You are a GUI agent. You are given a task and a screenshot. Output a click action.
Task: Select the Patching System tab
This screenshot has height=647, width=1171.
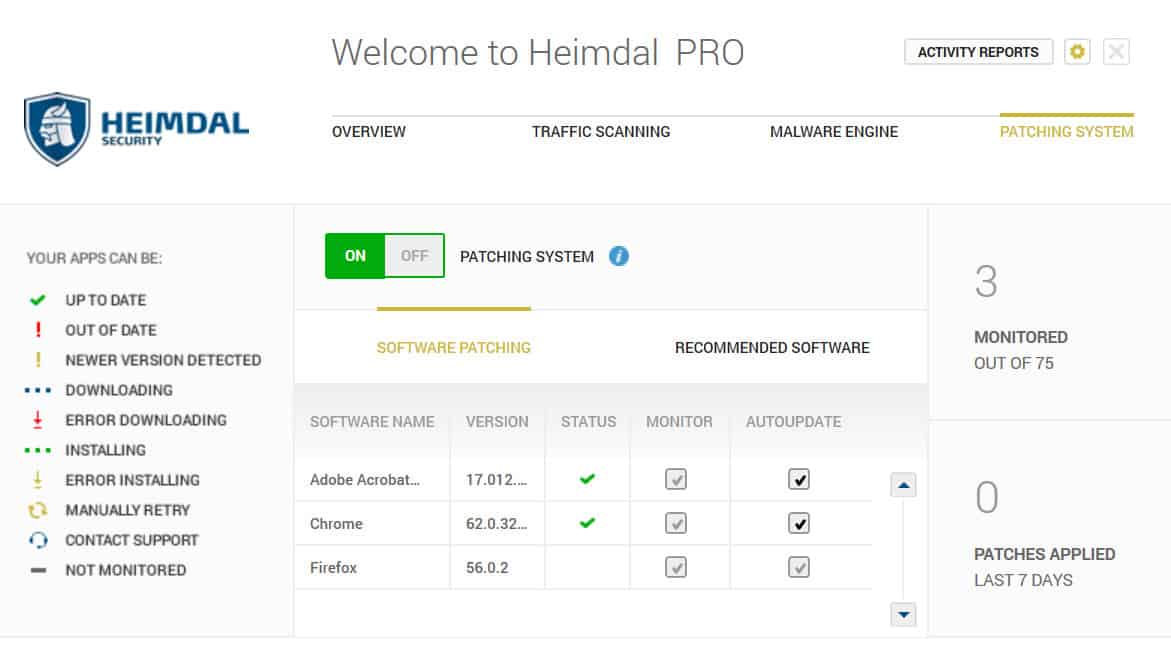pyautogui.click(x=1066, y=131)
